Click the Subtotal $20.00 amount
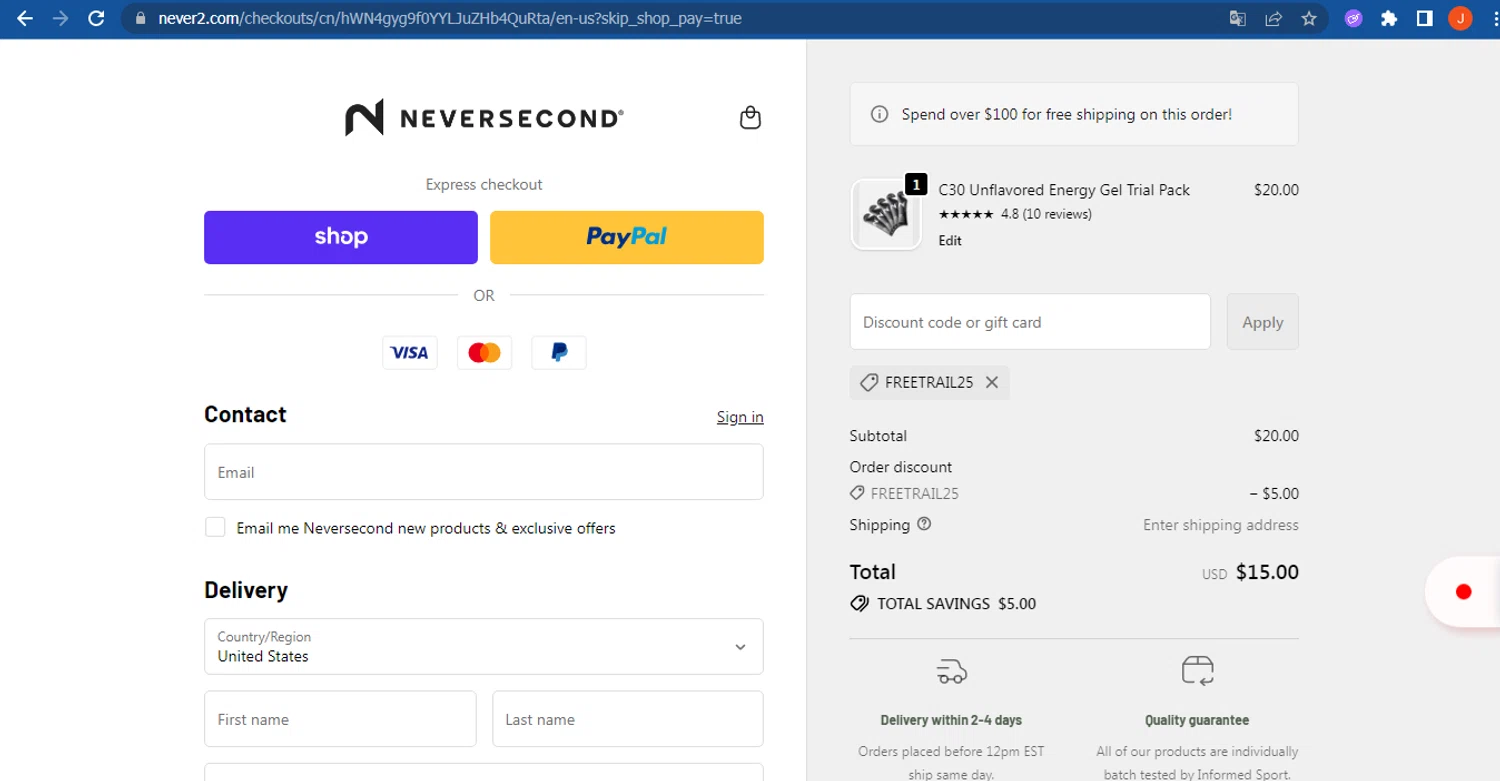1500x781 pixels. [1276, 436]
